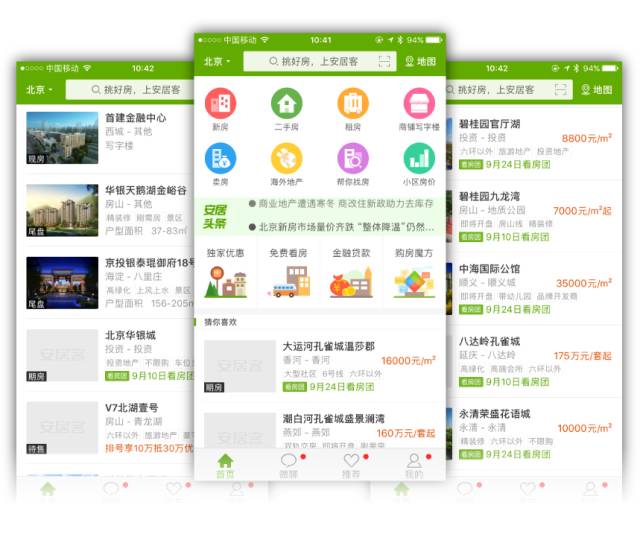
Task: Open 碧桂园官厅湖 listing in right phone
Action: (x=534, y=144)
